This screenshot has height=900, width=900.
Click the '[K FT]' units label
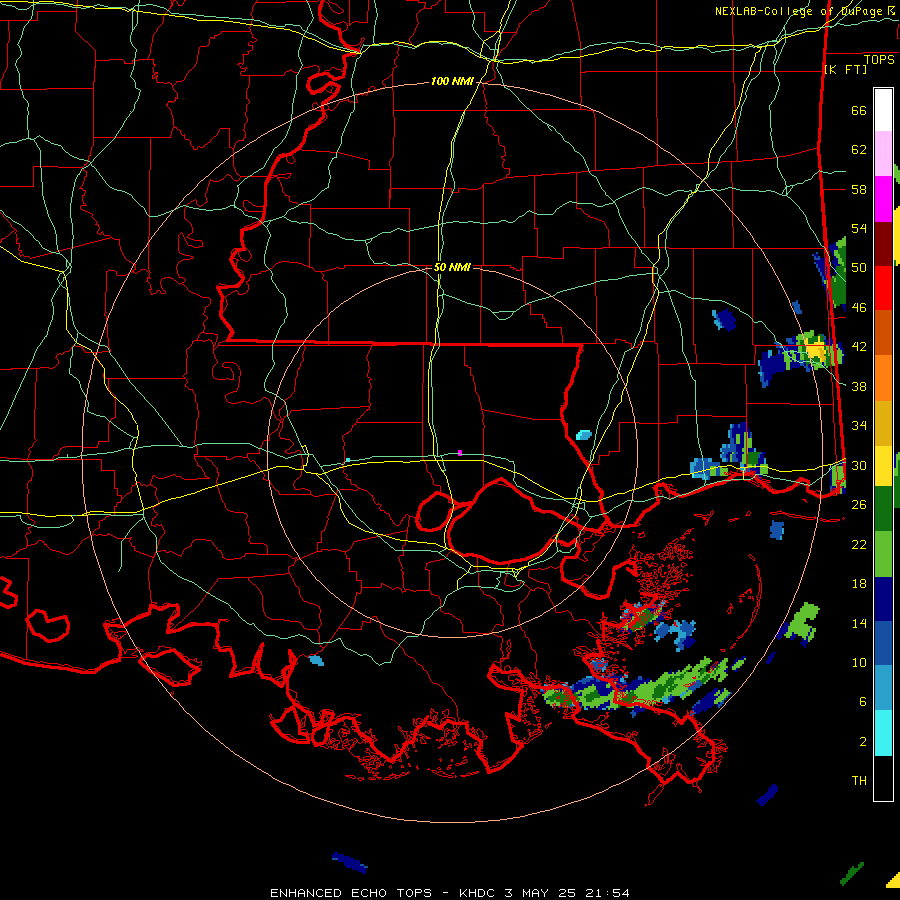845,69
